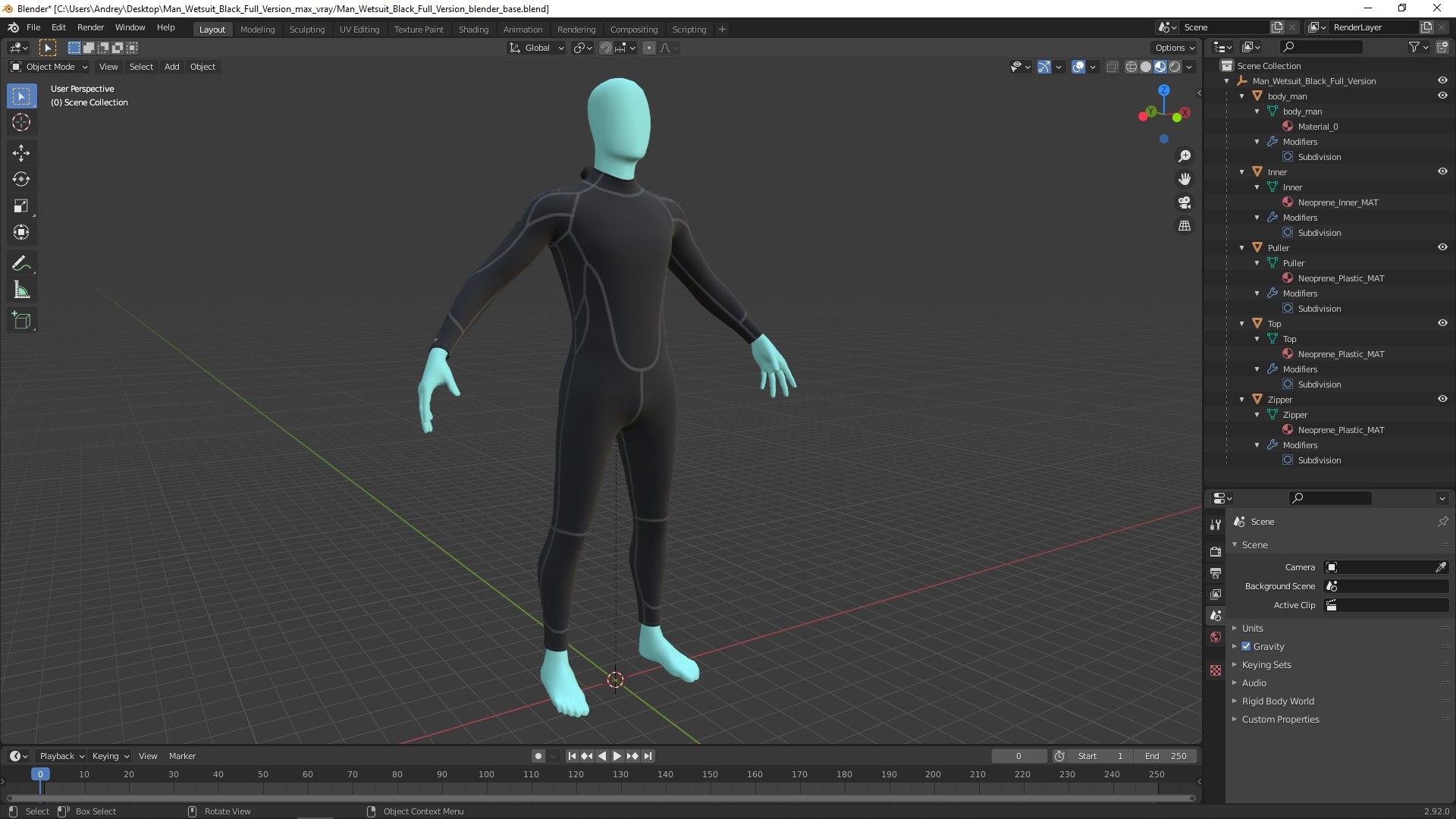
Task: Click the current frame field
Action: 1018,756
